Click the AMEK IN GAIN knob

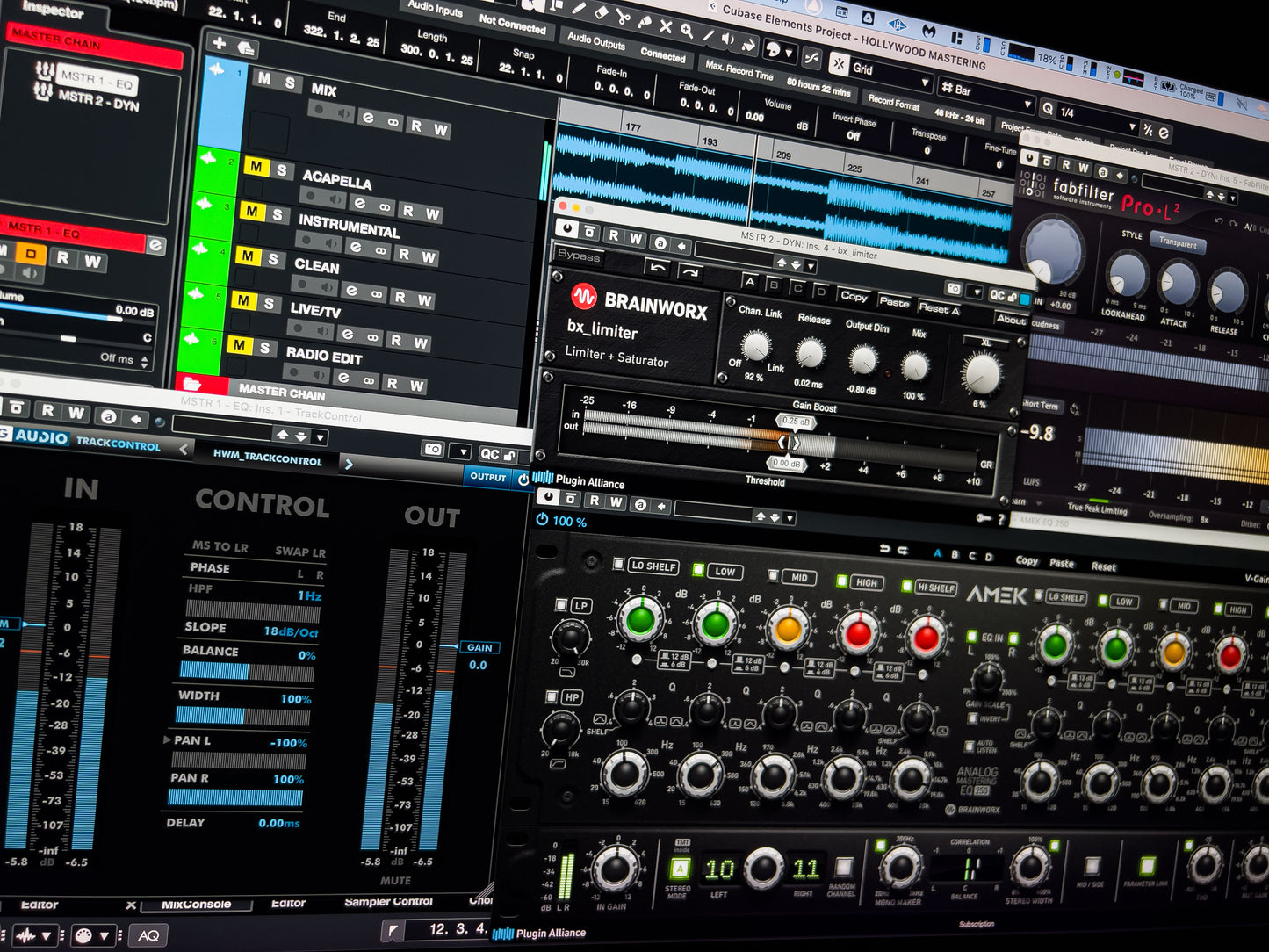click(615, 869)
